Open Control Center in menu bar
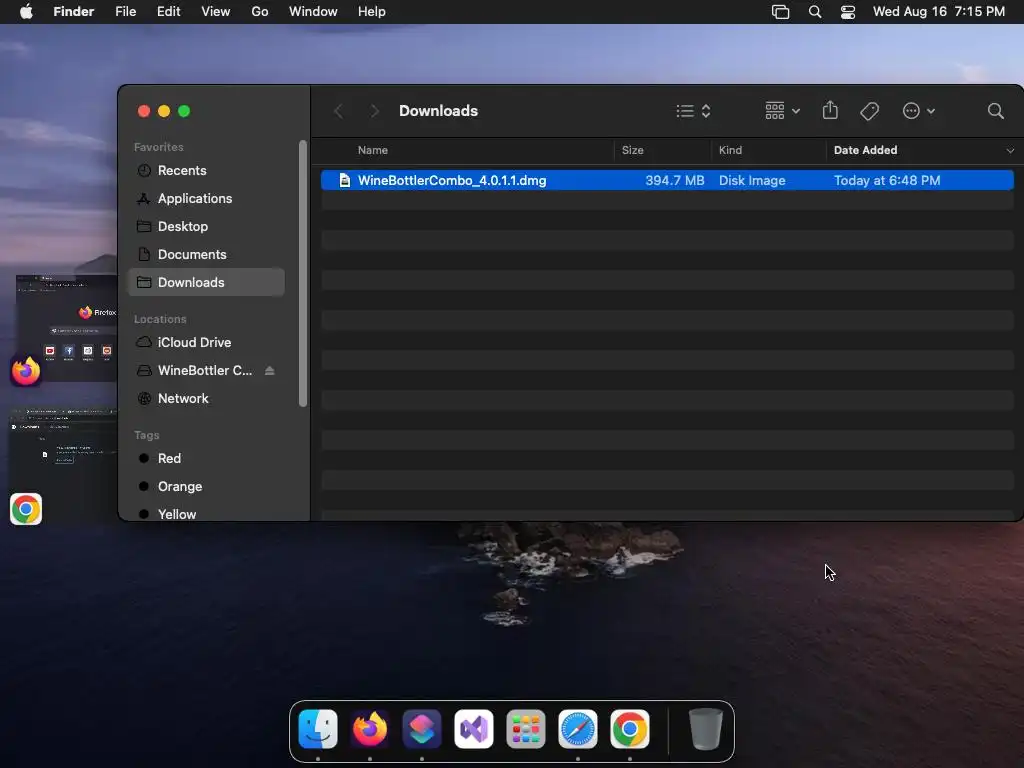 848,12
